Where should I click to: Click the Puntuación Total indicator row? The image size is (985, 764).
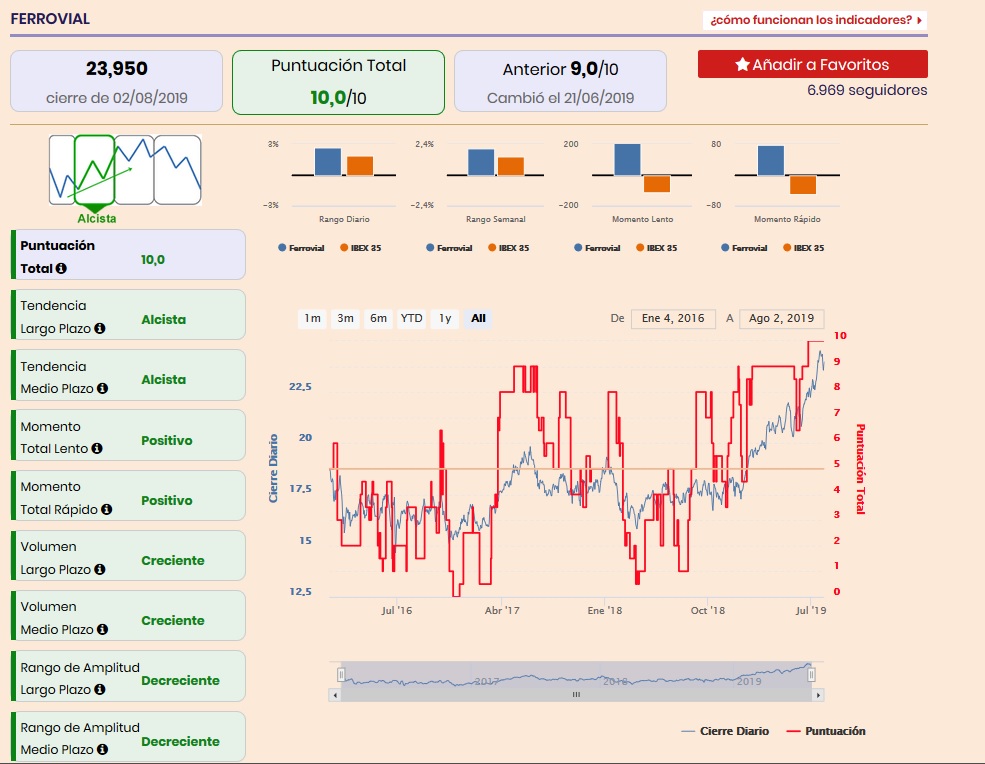coord(128,254)
